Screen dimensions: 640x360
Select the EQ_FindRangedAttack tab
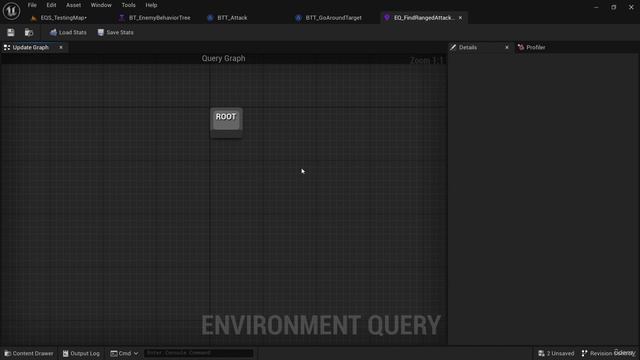point(424,18)
